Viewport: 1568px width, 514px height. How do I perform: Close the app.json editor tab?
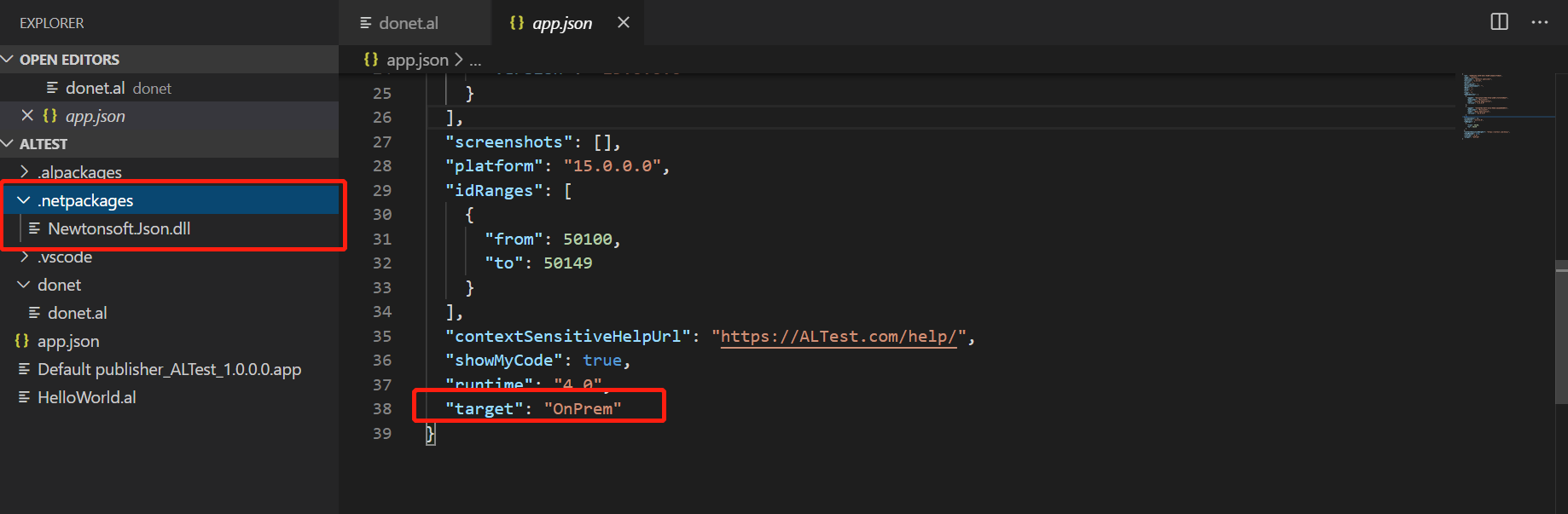pyautogui.click(x=624, y=22)
